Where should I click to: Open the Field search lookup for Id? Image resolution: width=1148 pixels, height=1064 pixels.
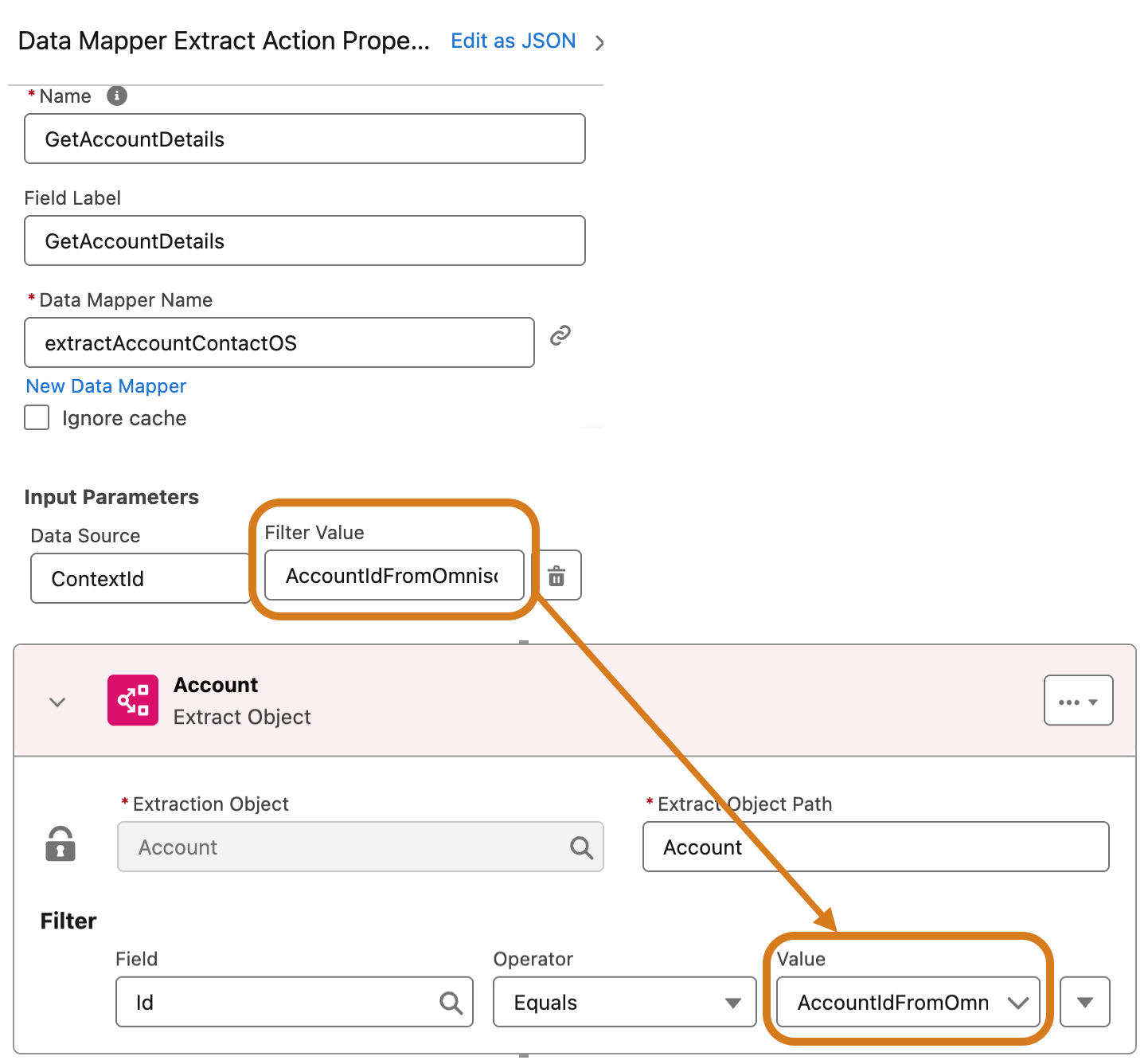tap(451, 1002)
